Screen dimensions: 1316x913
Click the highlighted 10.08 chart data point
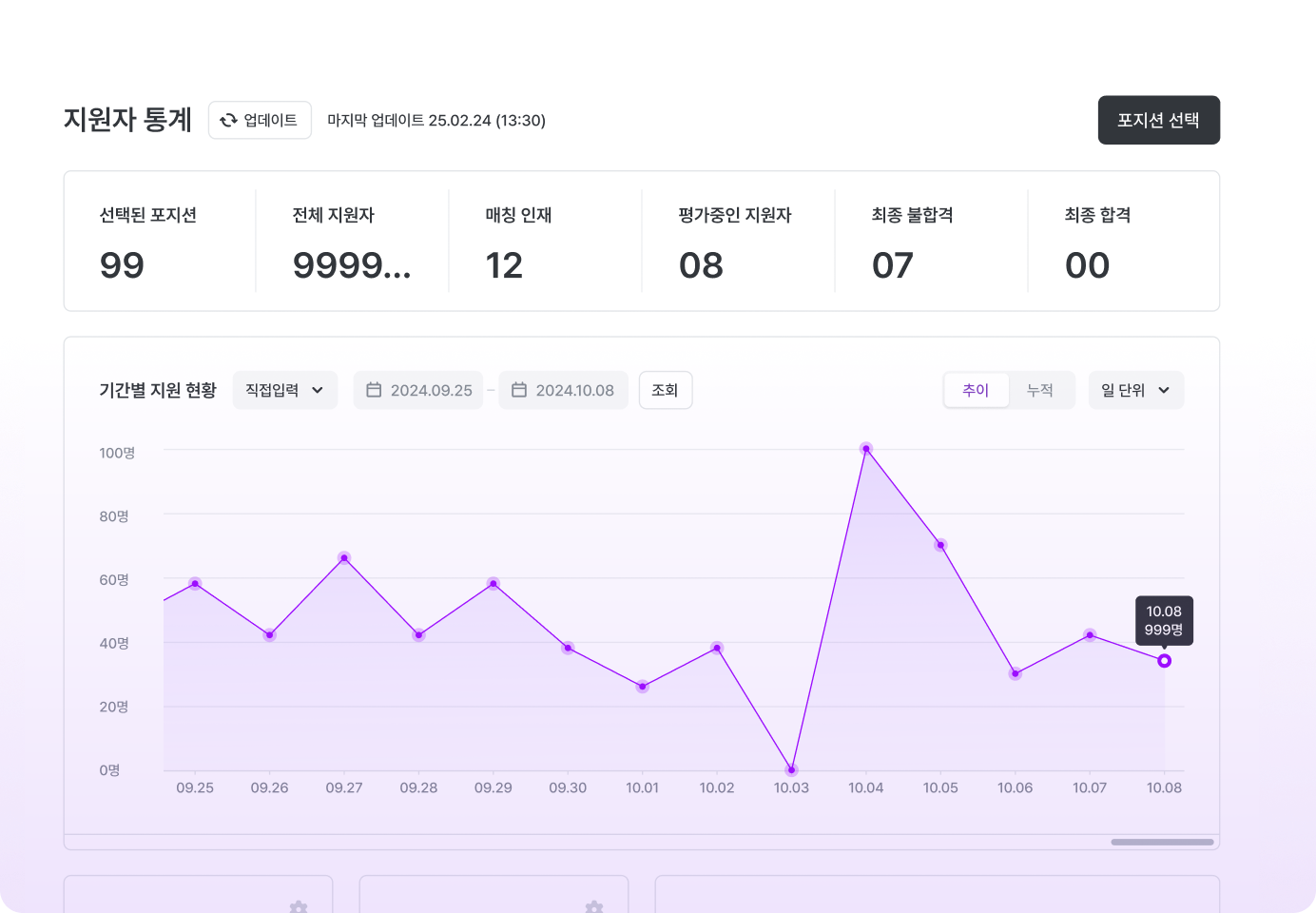[1164, 661]
